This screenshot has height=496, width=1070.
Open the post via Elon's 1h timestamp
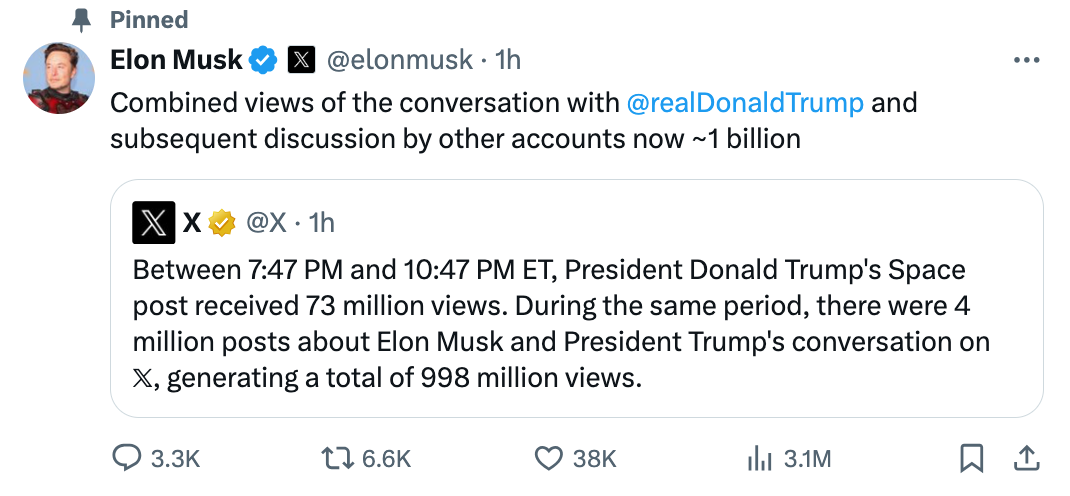(x=508, y=60)
